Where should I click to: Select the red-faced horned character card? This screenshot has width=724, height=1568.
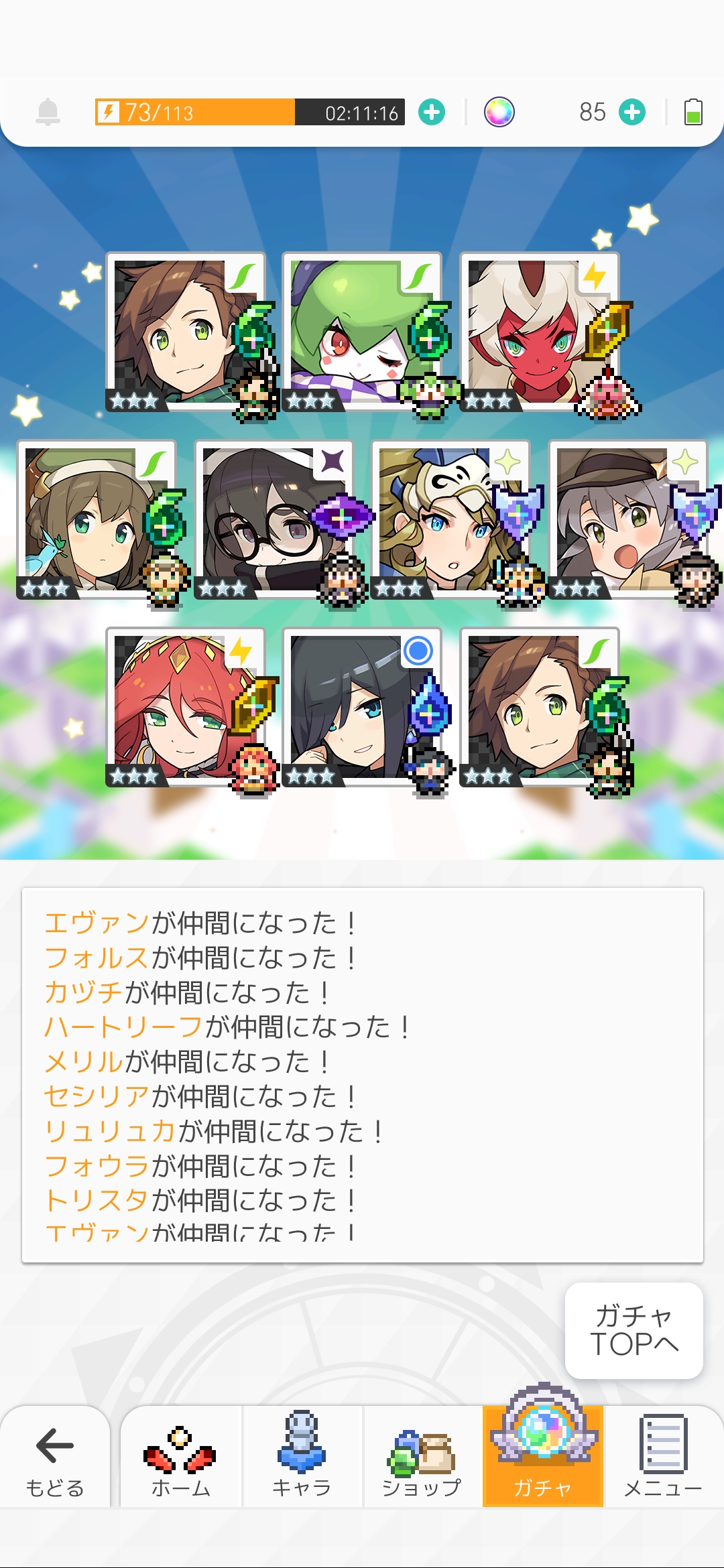pyautogui.click(x=540, y=332)
